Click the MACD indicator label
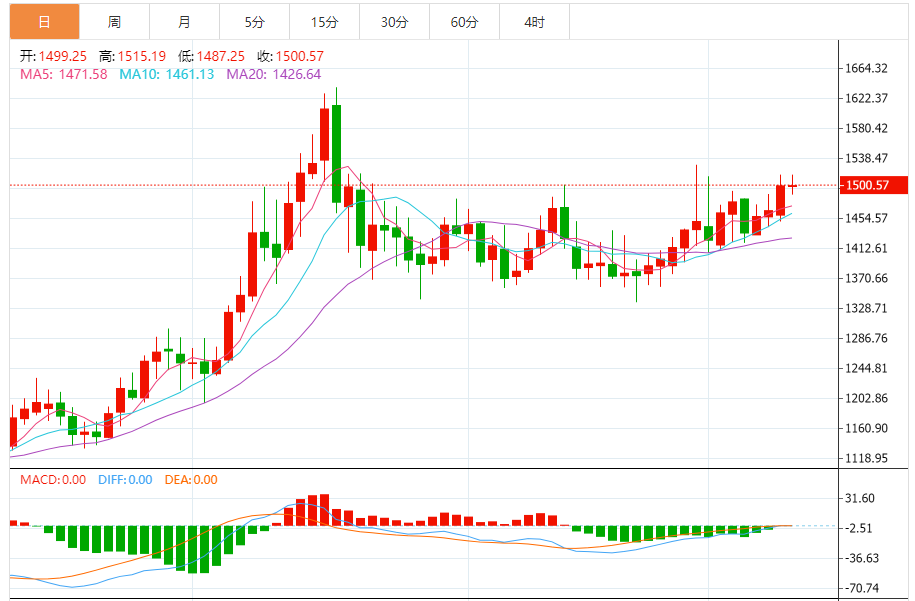915x601 pixels. 53,480
